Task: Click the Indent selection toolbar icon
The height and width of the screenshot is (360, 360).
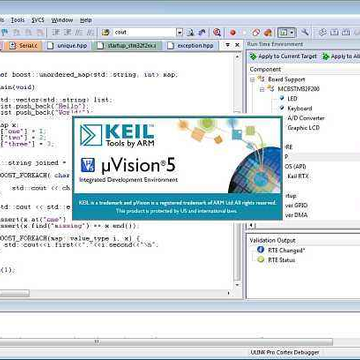Action: point(56,32)
